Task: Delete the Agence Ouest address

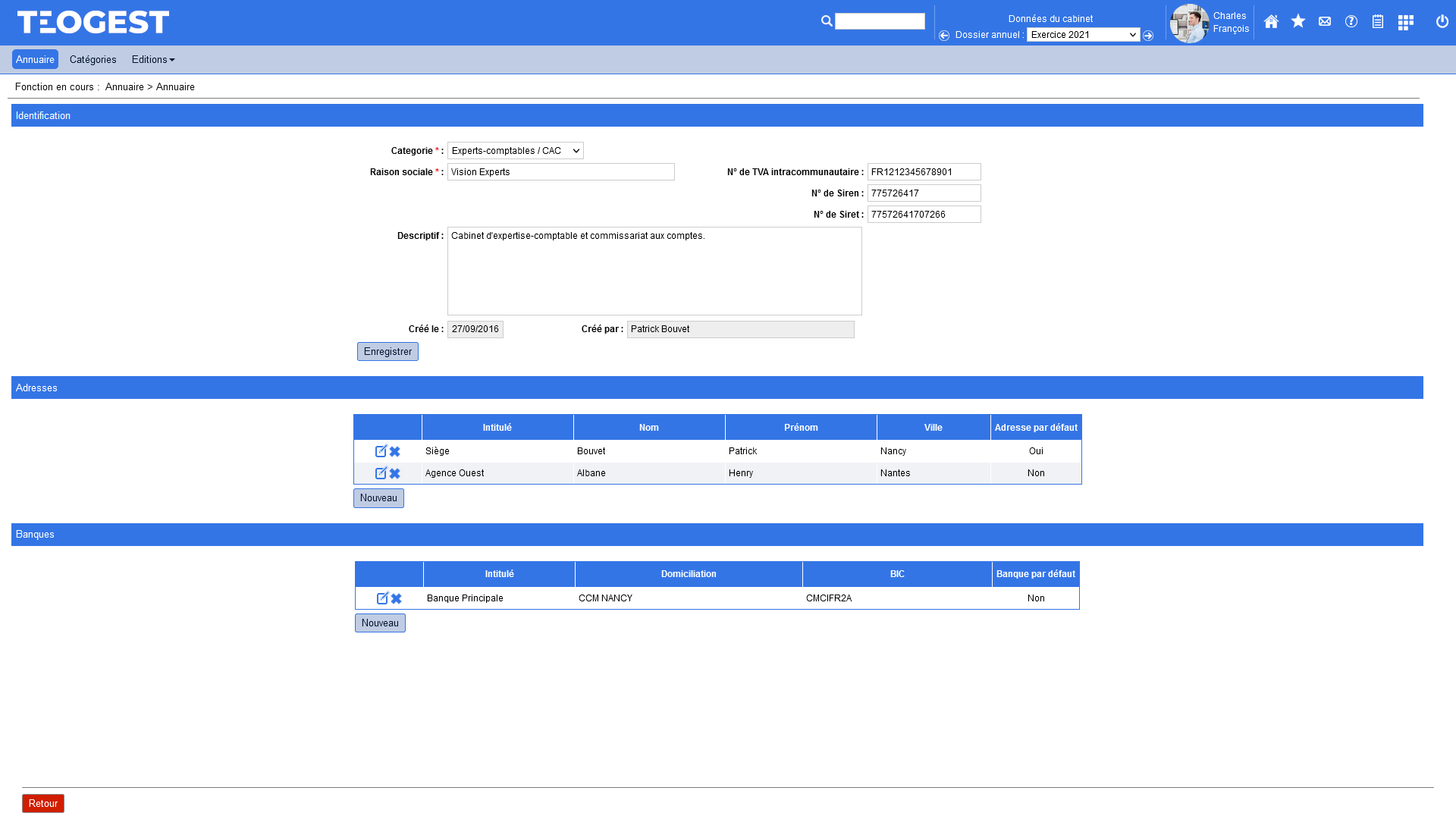Action: point(395,474)
